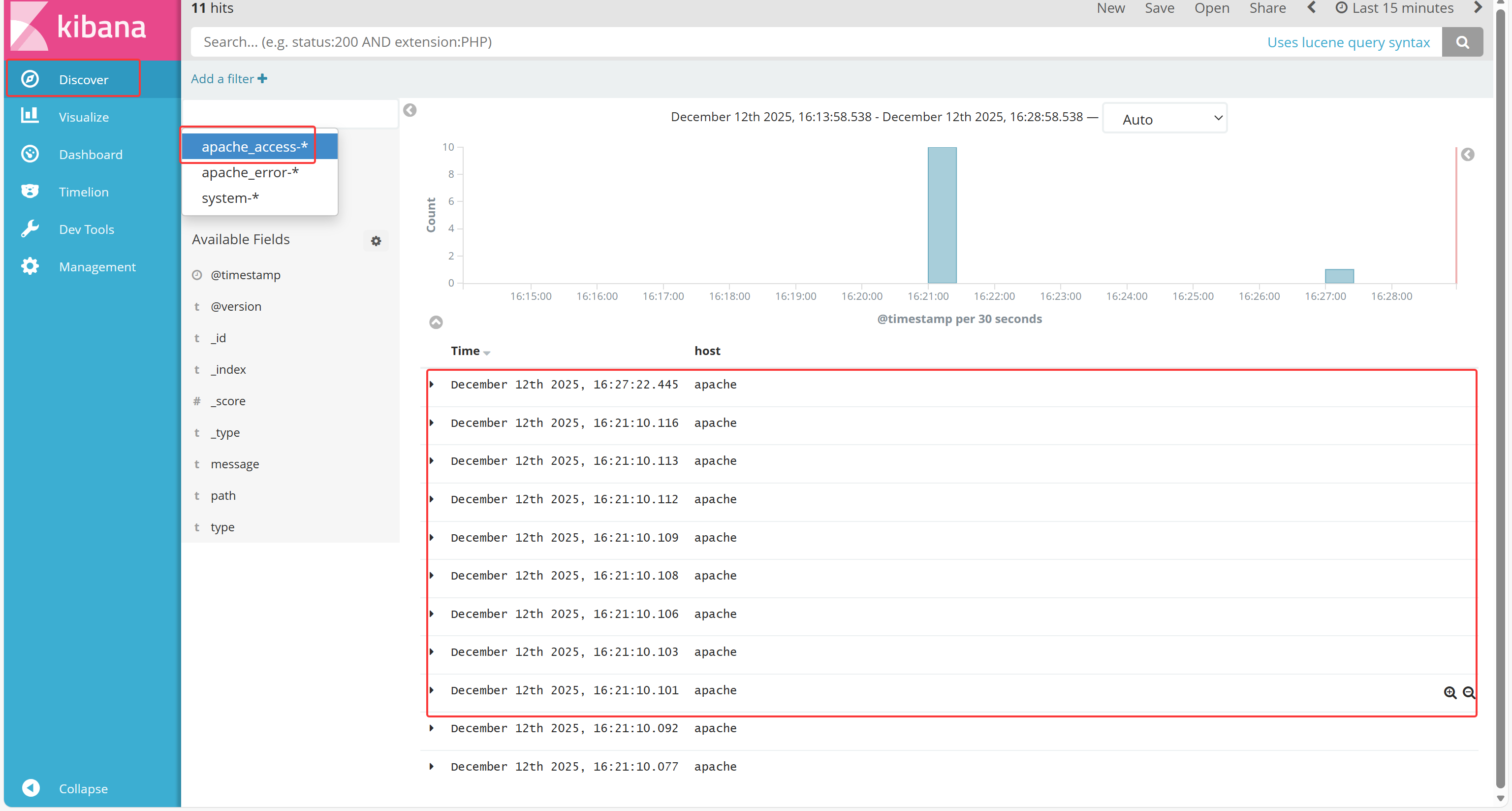Select the _id field
Image resolution: width=1512 pixels, height=811 pixels.
tap(219, 338)
